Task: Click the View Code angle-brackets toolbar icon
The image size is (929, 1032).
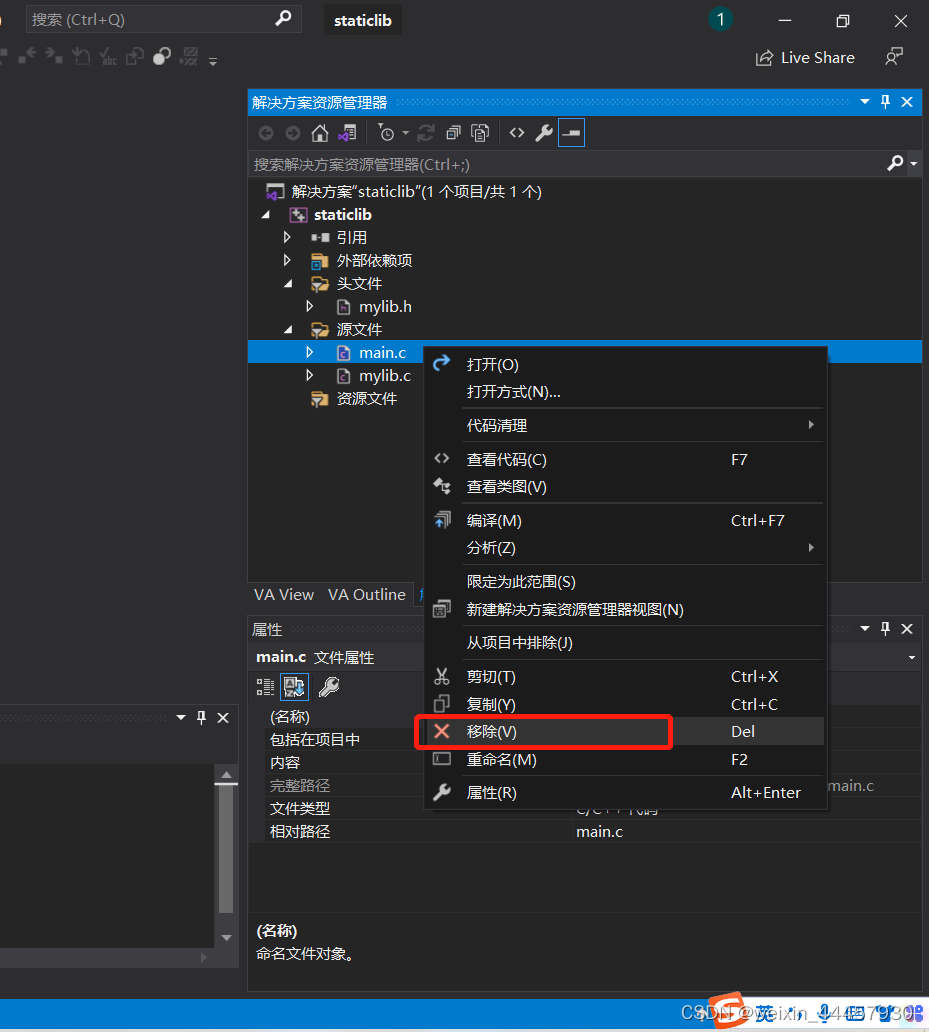Action: pos(517,133)
